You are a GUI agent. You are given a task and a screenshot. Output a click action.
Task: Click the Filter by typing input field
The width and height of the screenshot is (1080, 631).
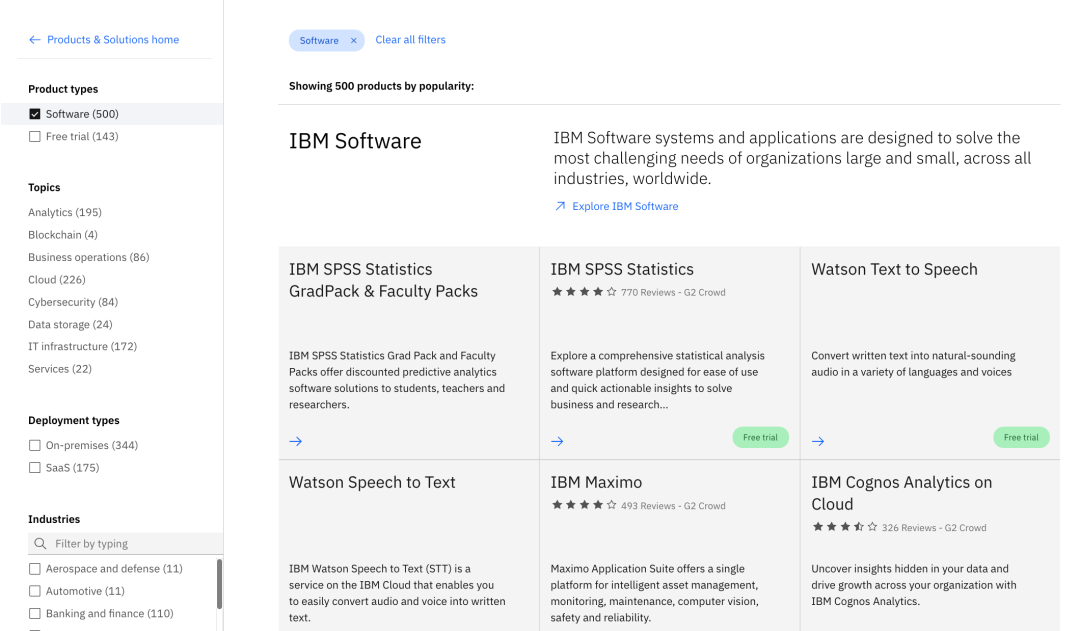130,544
